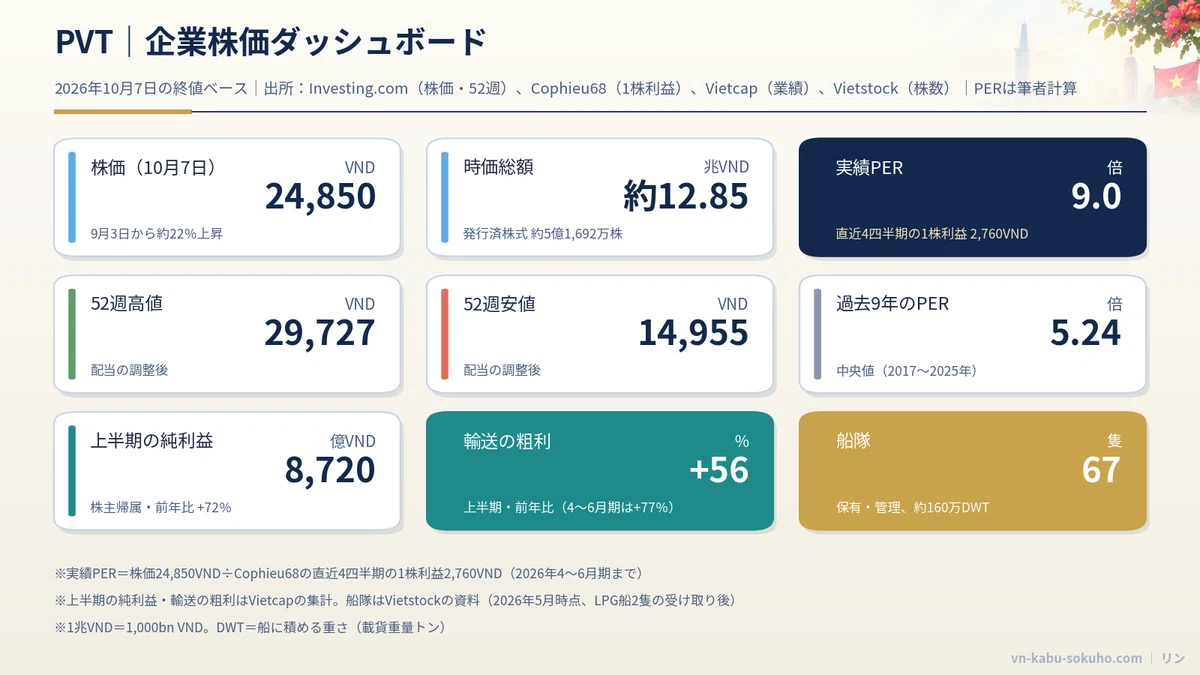Open the vn-kabu-sokuho.com footer link
Screen dimensions: 1200x675
click(x=1076, y=658)
